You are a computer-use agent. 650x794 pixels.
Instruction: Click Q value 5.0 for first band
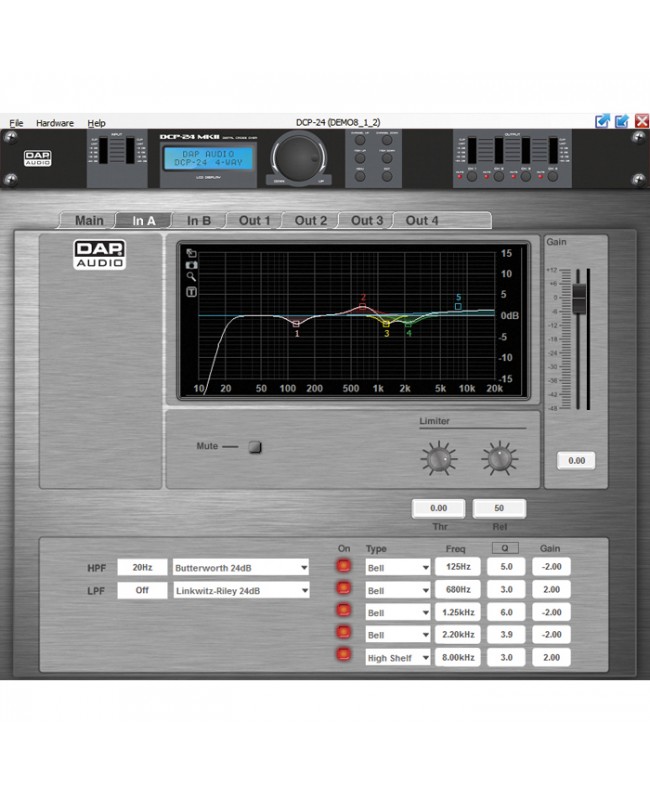click(x=506, y=567)
